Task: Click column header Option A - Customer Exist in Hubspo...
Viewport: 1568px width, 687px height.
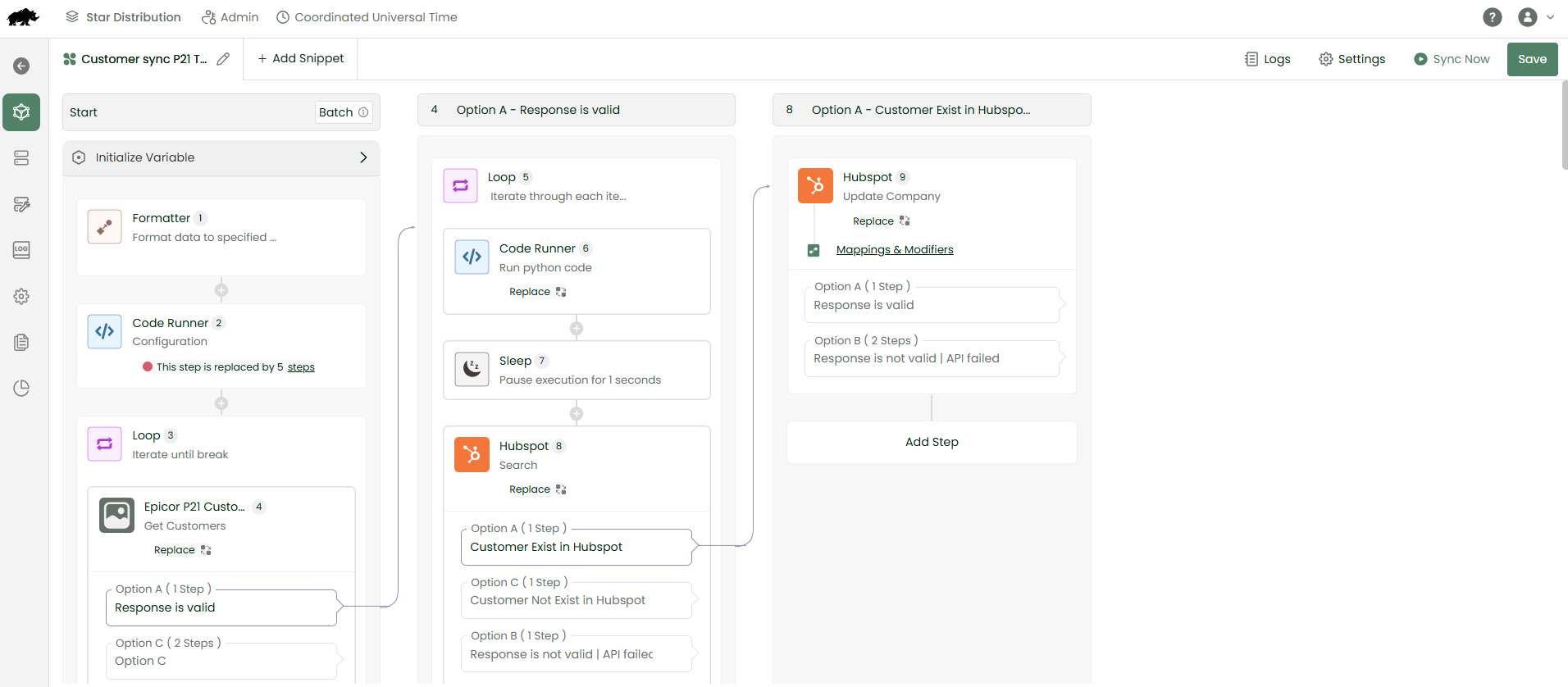Action: click(932, 110)
